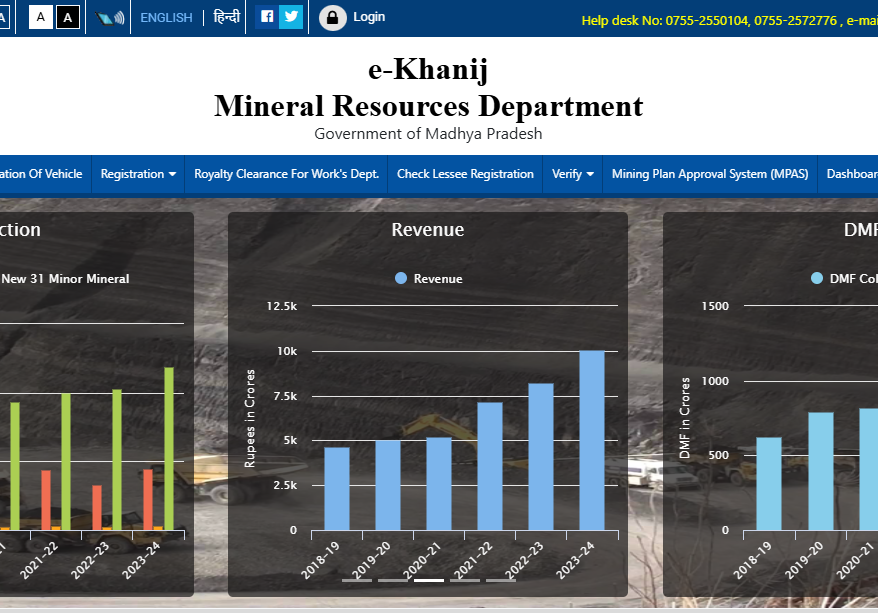Viewport: 878px width, 613px height.
Task: Click the 2019-20 bar in DMF chart
Action: tap(821, 471)
